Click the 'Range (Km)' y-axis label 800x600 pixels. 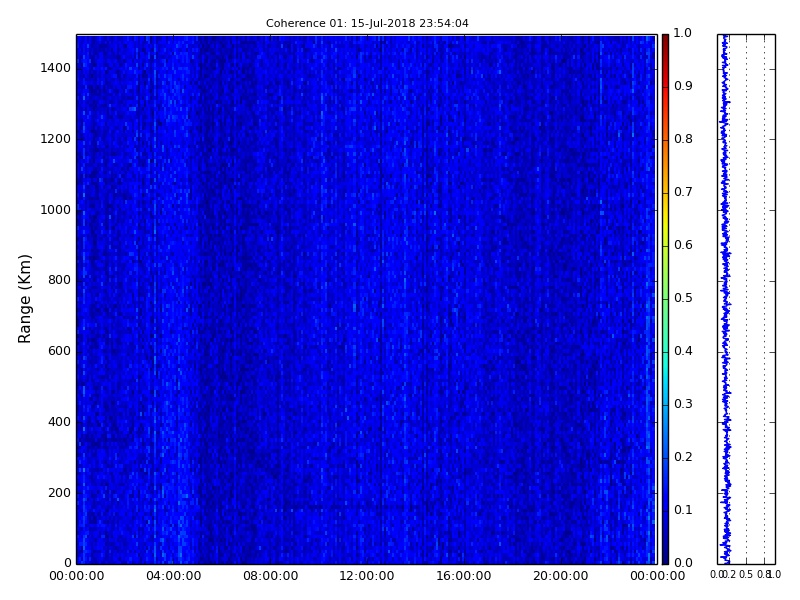(x=24, y=299)
